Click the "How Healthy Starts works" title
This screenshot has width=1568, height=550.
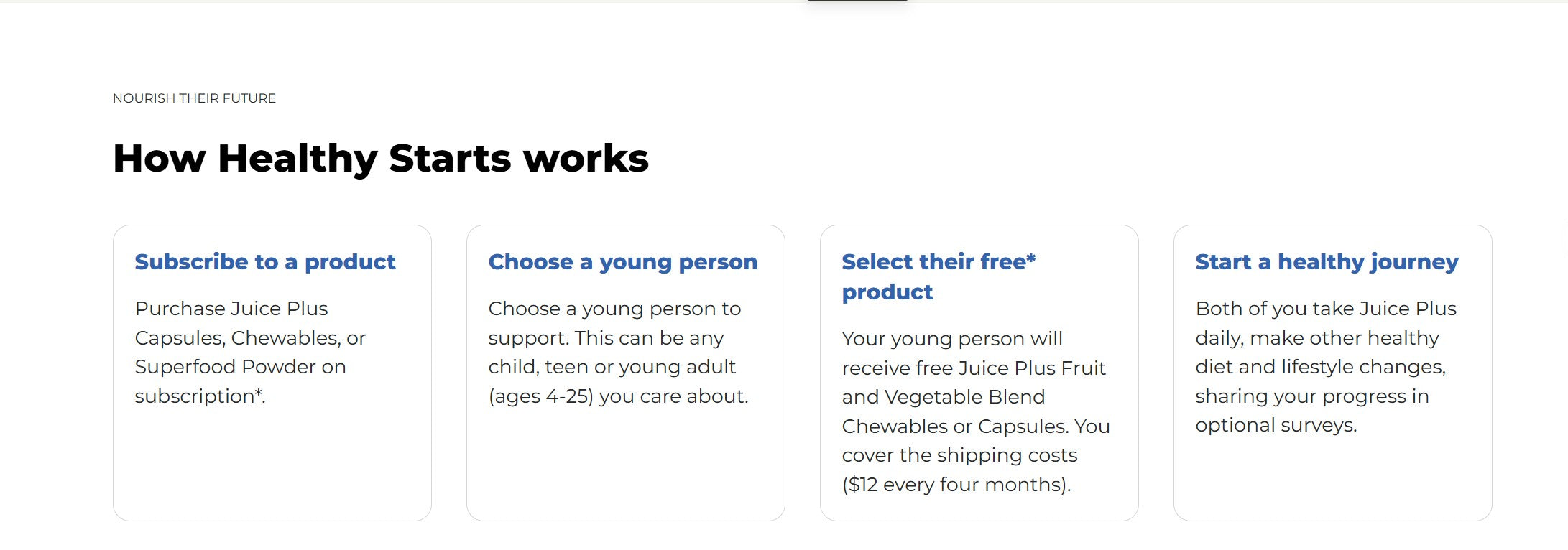[x=380, y=158]
